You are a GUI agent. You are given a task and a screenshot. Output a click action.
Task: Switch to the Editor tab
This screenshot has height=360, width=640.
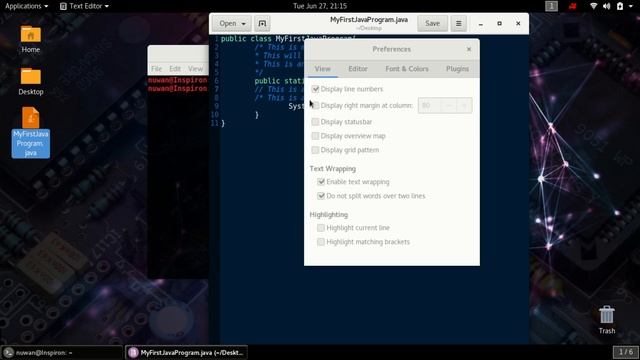(358, 69)
